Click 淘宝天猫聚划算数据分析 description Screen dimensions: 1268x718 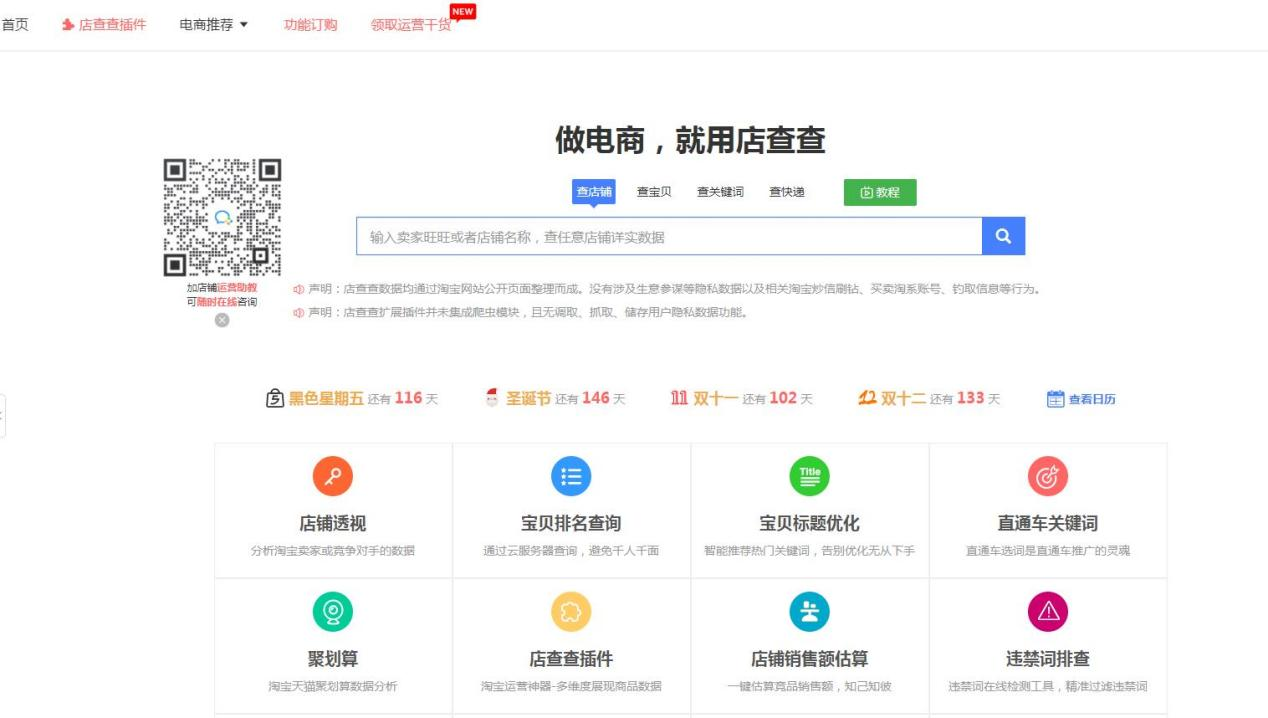(x=333, y=687)
